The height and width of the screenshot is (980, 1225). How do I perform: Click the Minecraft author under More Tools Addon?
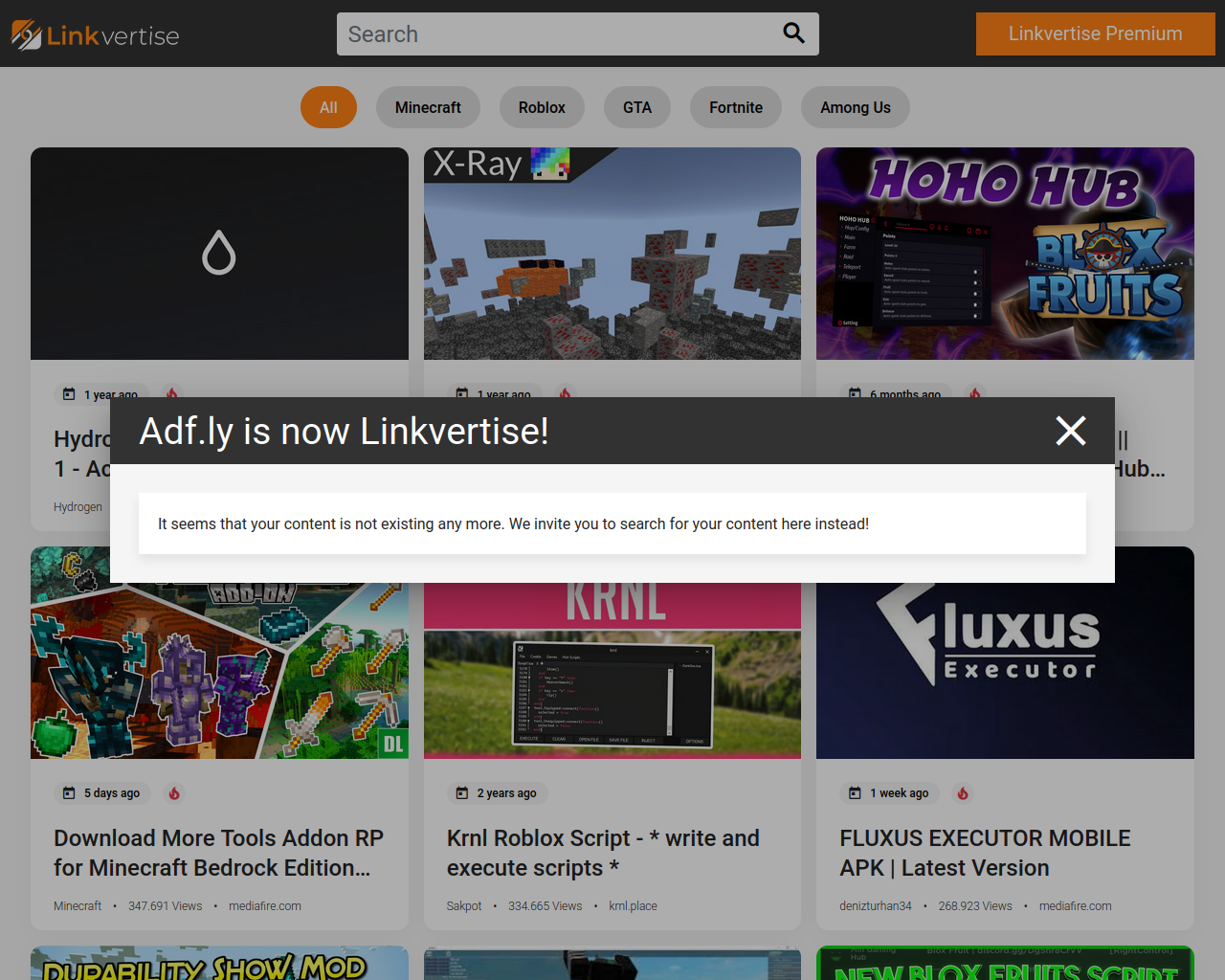click(78, 906)
